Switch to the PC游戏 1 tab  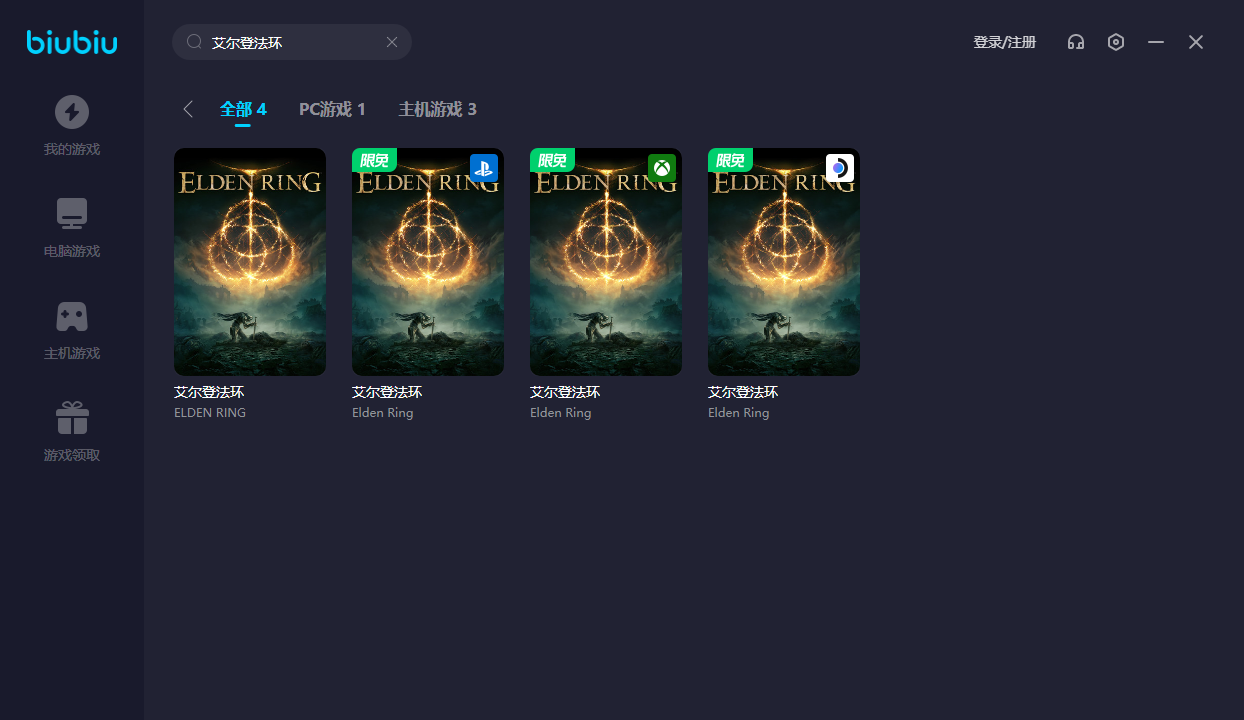pyautogui.click(x=332, y=109)
